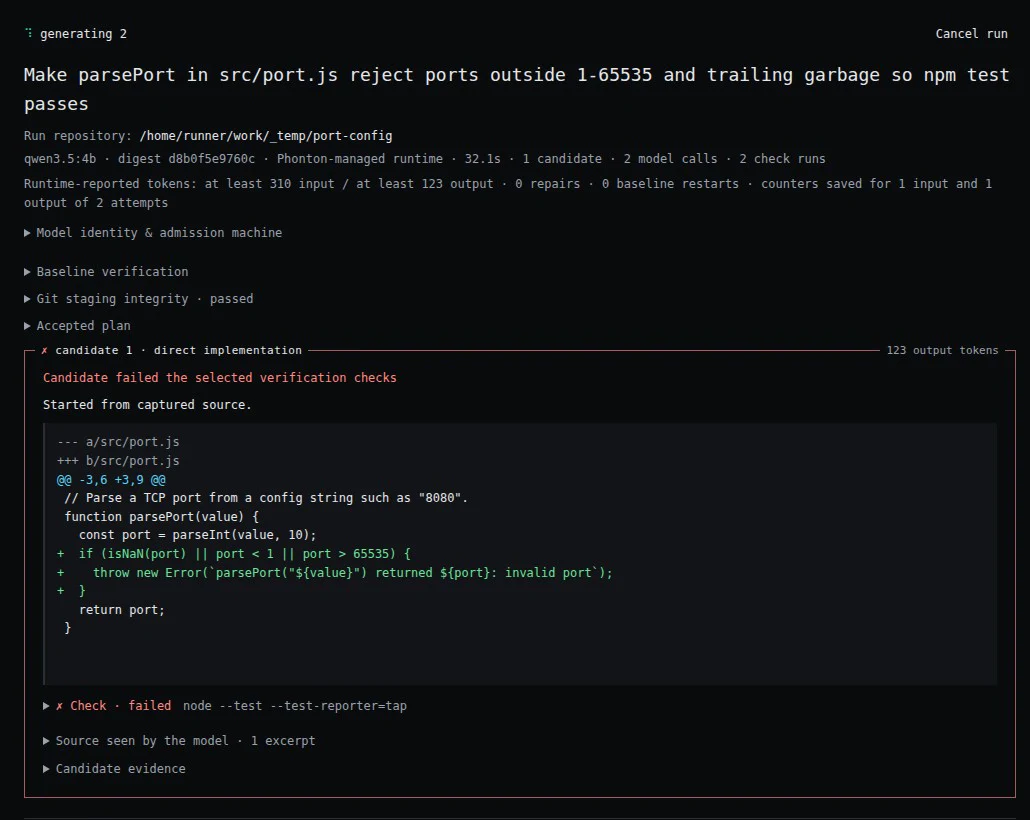The width and height of the screenshot is (1030, 820).
Task: Click the red cross icon beside Check
Action: pyautogui.click(x=59, y=706)
